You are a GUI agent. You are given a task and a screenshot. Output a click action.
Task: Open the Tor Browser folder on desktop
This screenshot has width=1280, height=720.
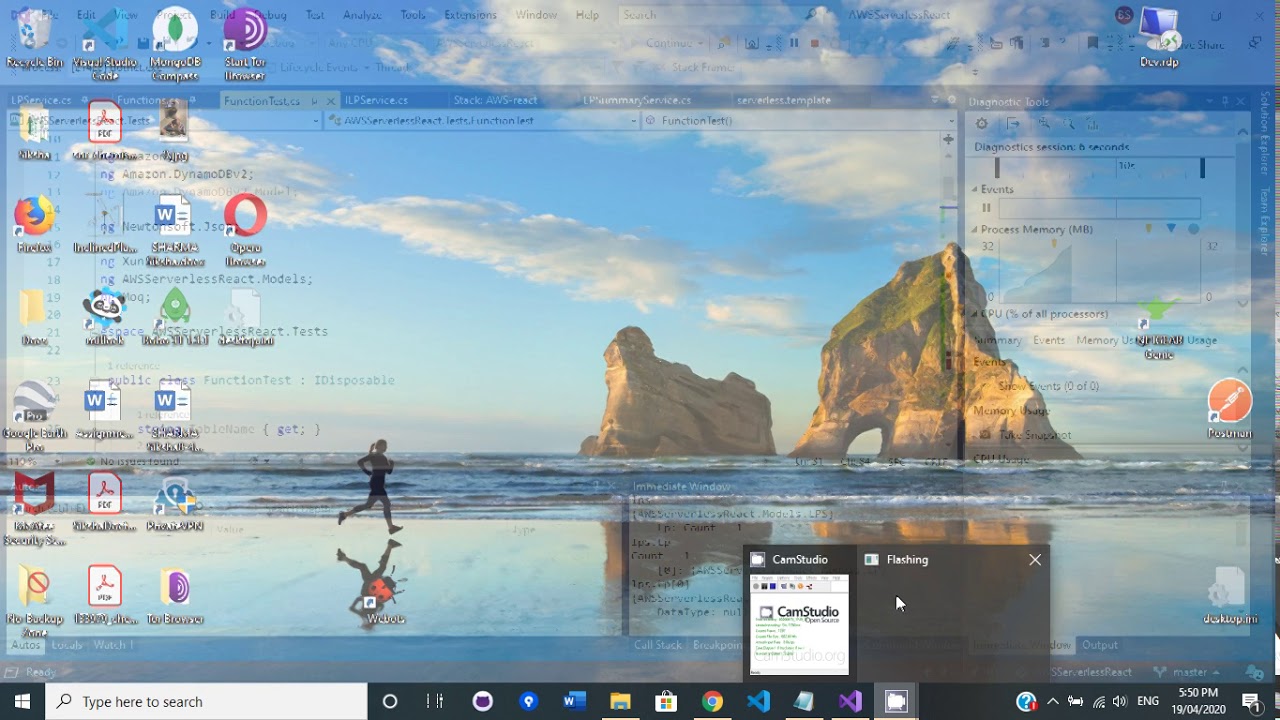click(x=175, y=595)
